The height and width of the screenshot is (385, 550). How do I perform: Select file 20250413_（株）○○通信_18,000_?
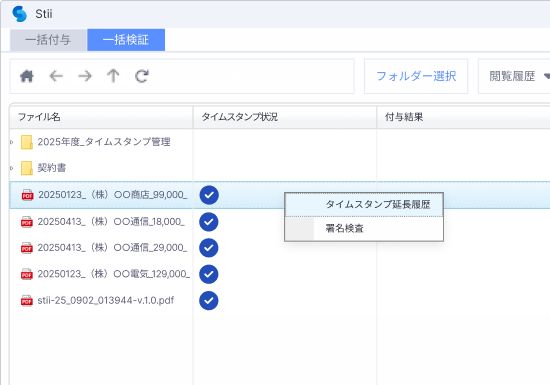tap(111, 222)
